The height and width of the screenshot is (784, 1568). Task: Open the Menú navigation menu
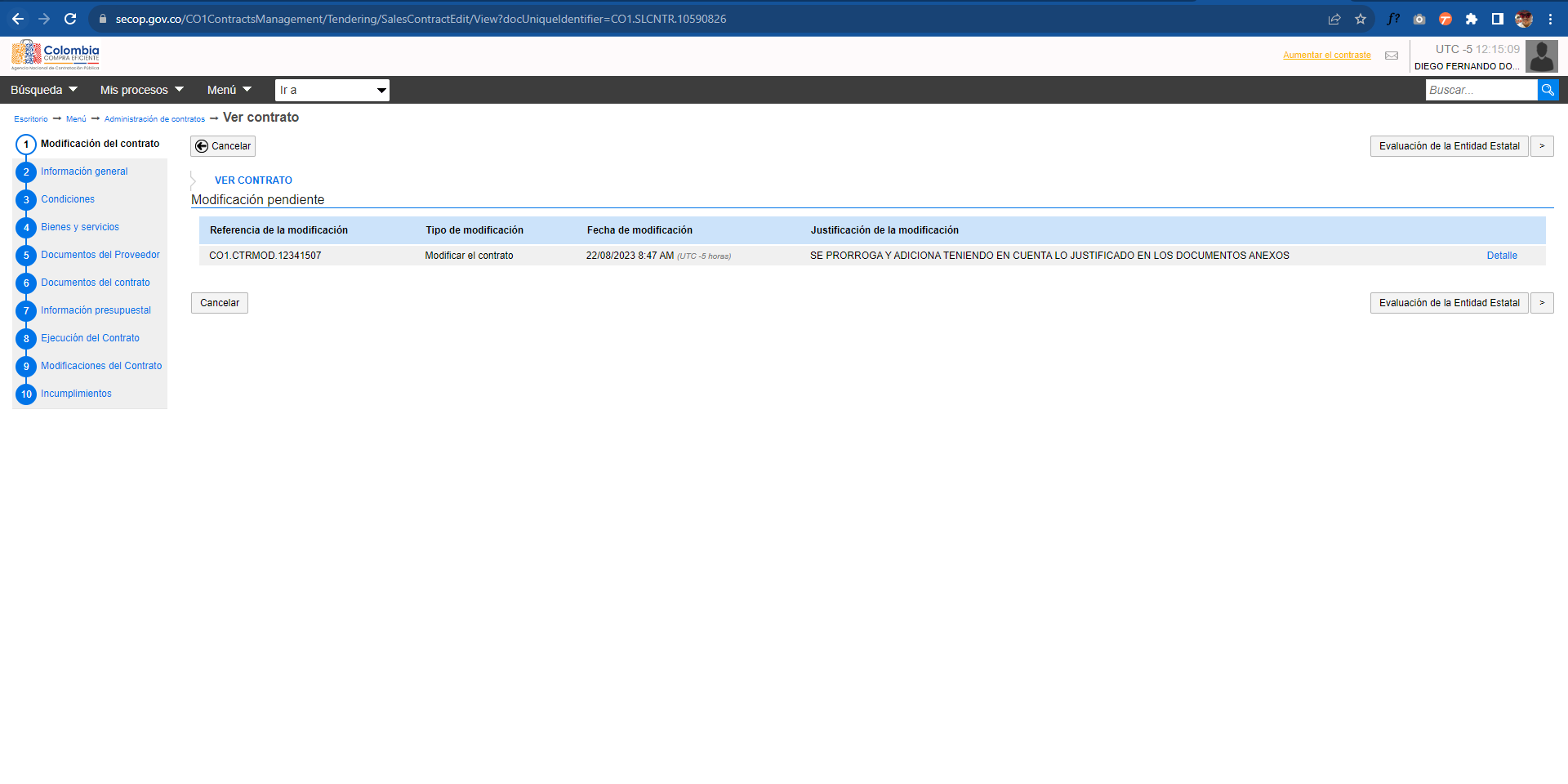coord(229,90)
